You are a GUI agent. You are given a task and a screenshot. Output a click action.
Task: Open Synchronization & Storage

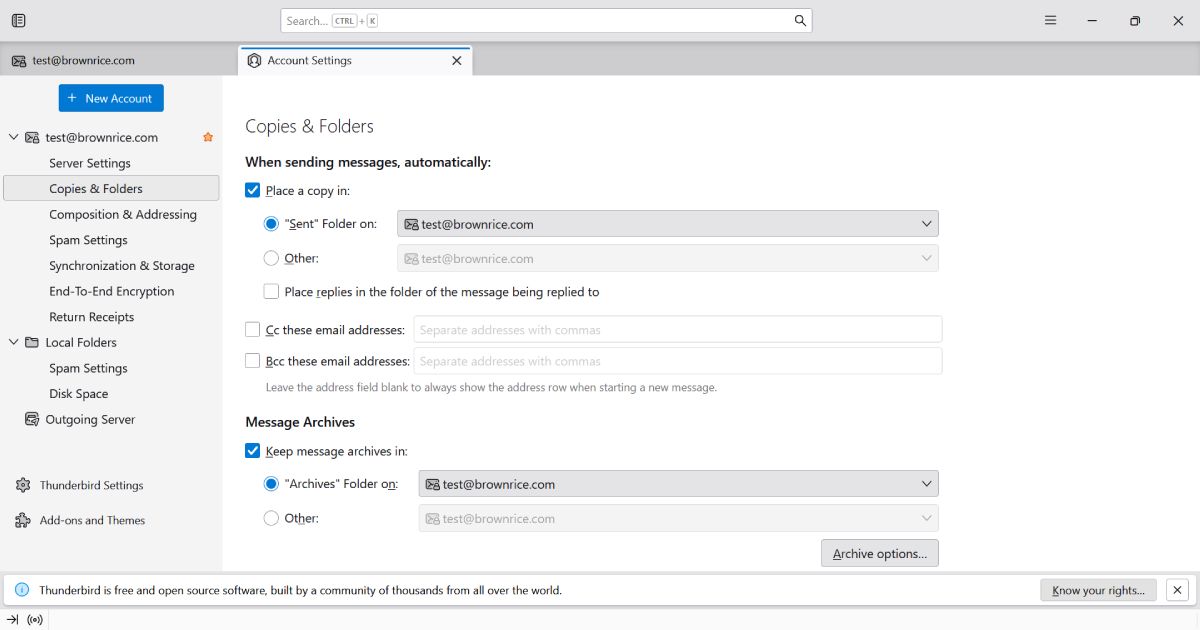pyautogui.click(x=122, y=266)
